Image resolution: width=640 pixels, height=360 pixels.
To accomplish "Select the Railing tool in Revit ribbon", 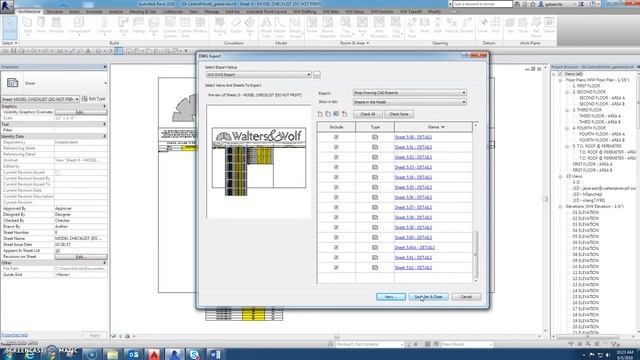I will click(x=220, y=26).
